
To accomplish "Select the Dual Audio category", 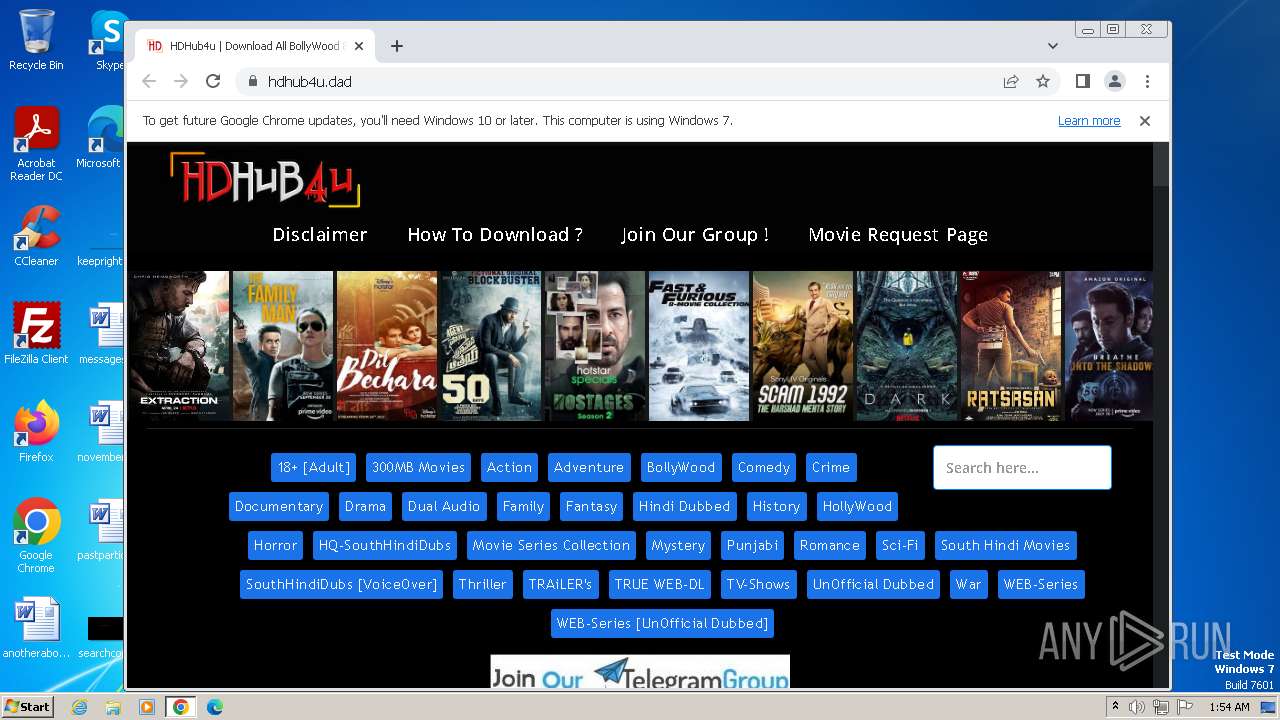I will pyautogui.click(x=444, y=506).
